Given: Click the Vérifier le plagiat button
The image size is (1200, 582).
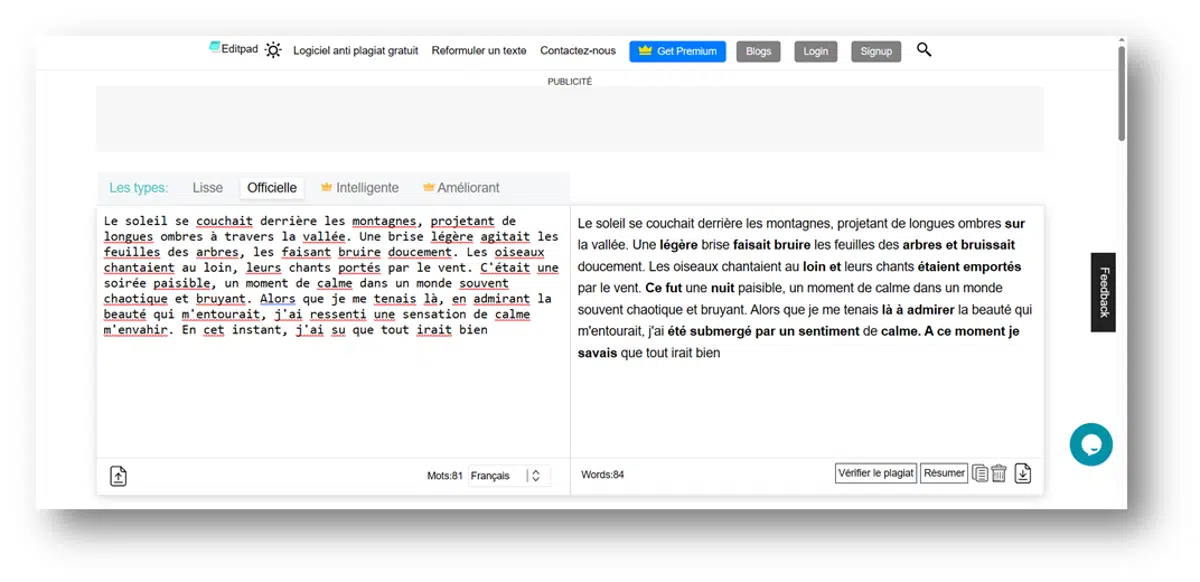Looking at the screenshot, I should (874, 473).
